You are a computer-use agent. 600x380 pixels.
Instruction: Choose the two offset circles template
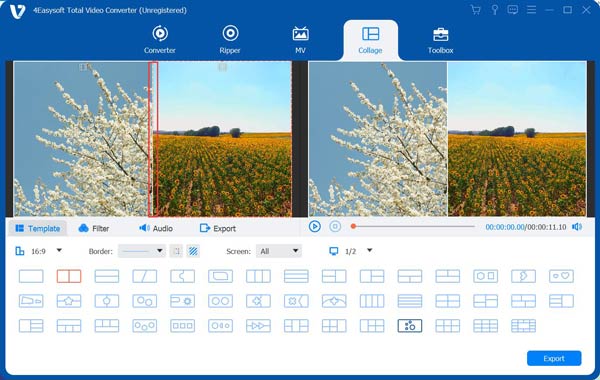(x=145, y=301)
